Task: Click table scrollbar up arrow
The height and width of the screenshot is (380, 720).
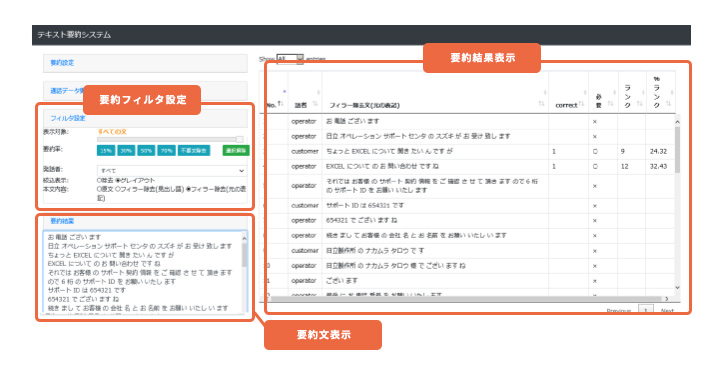Action: point(677,122)
